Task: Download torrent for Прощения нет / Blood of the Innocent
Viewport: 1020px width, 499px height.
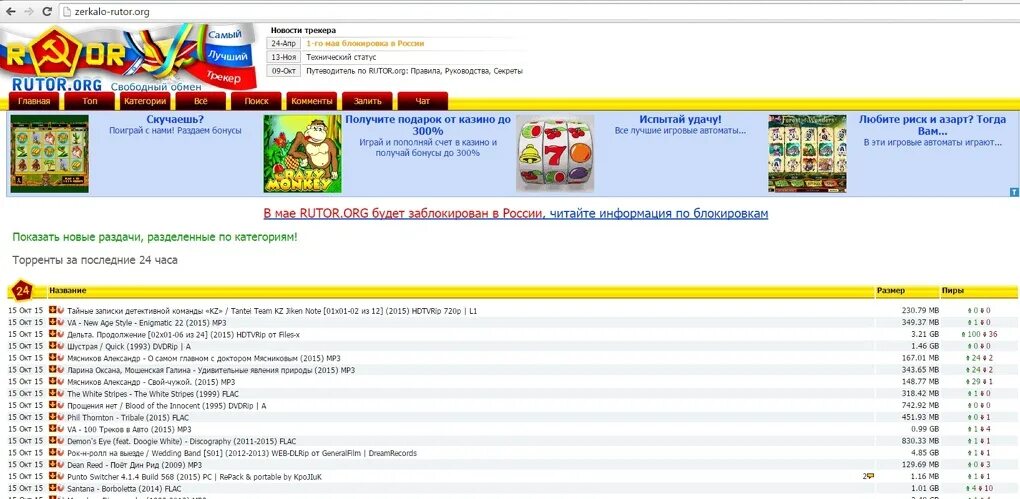Action: pyautogui.click(x=53, y=405)
